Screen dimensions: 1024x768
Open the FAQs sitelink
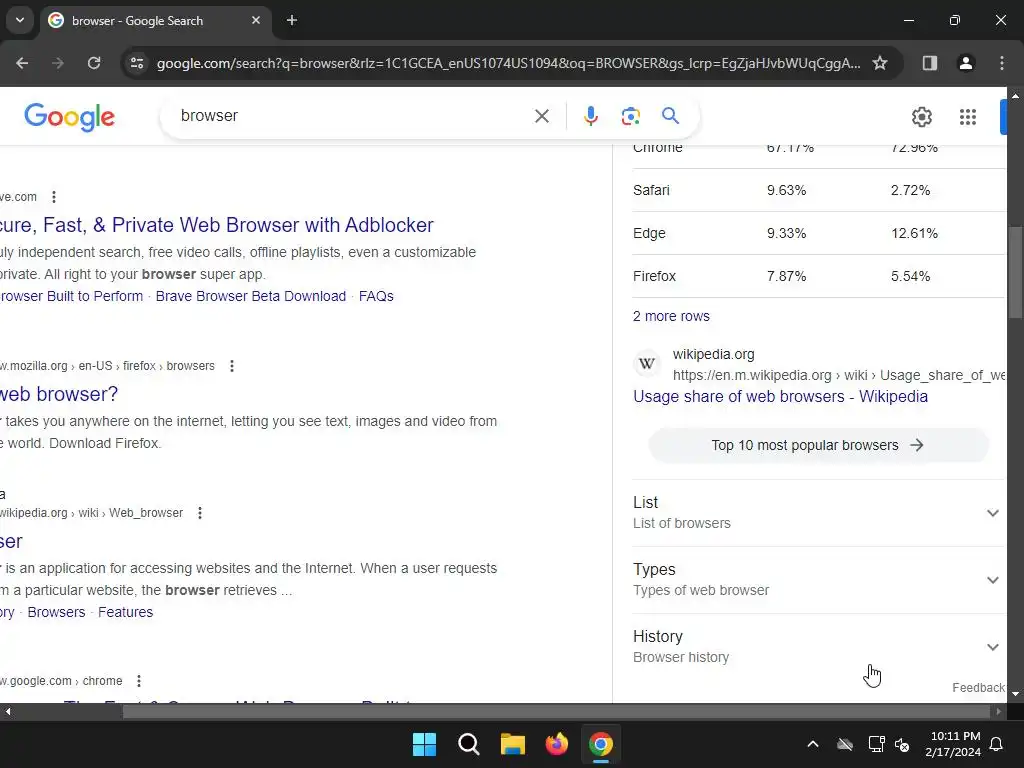click(376, 296)
